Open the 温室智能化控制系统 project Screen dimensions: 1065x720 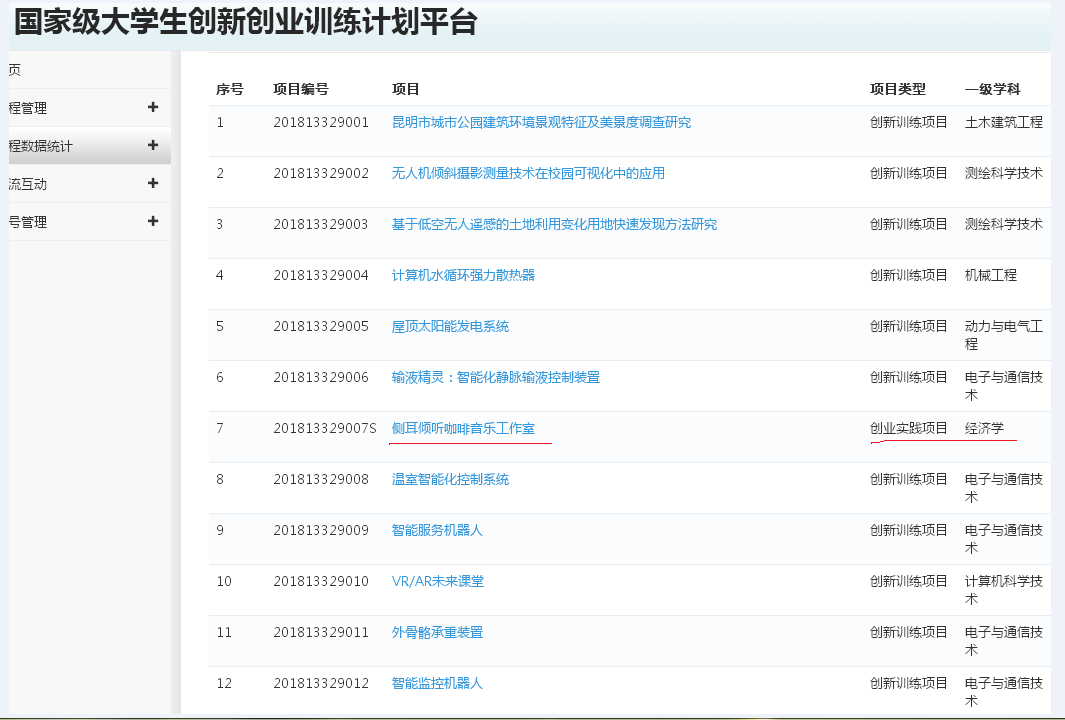pos(450,479)
